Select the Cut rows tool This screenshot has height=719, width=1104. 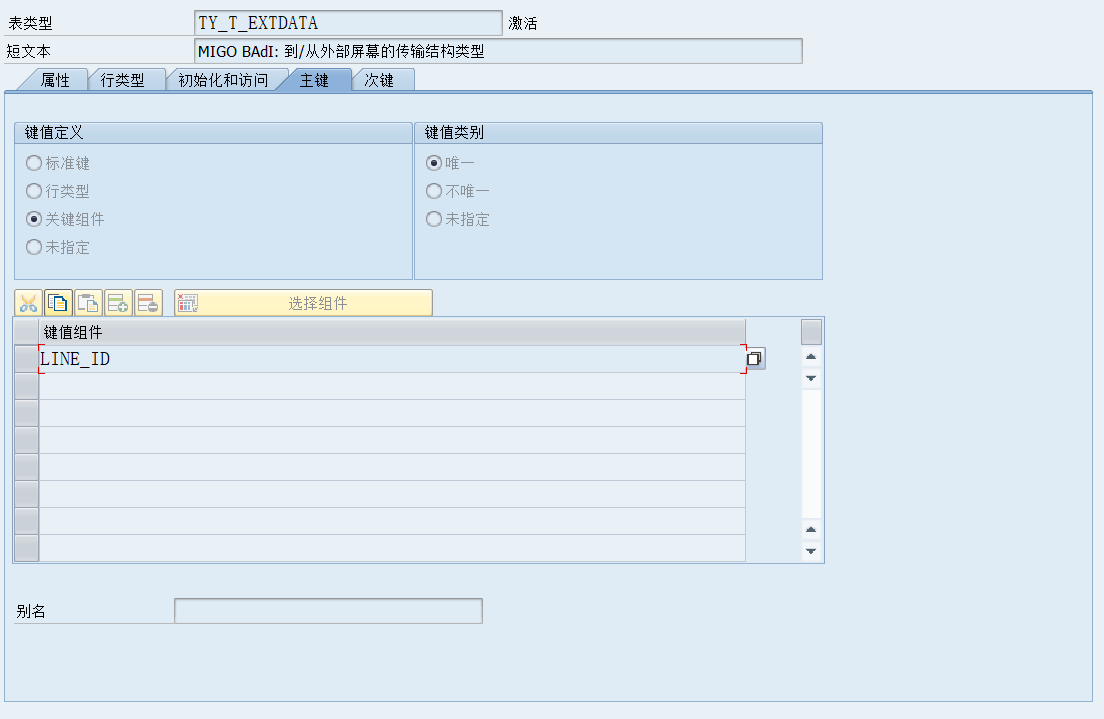(x=27, y=302)
